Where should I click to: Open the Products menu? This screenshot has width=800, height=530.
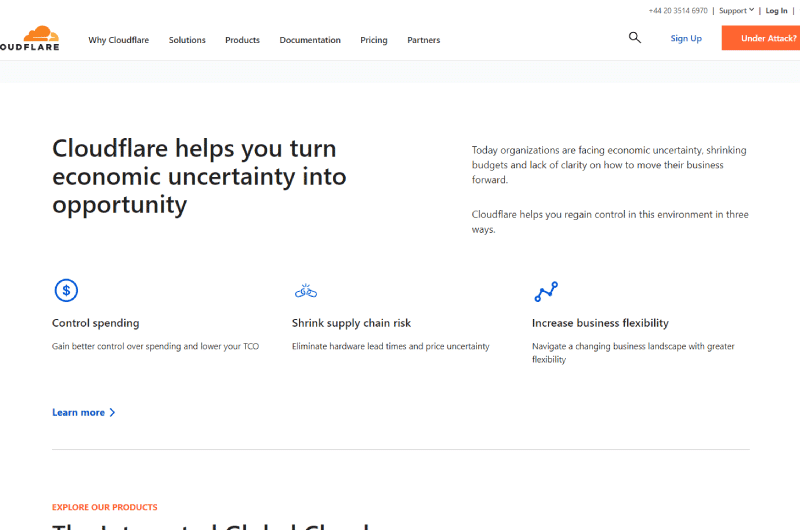[x=242, y=40]
